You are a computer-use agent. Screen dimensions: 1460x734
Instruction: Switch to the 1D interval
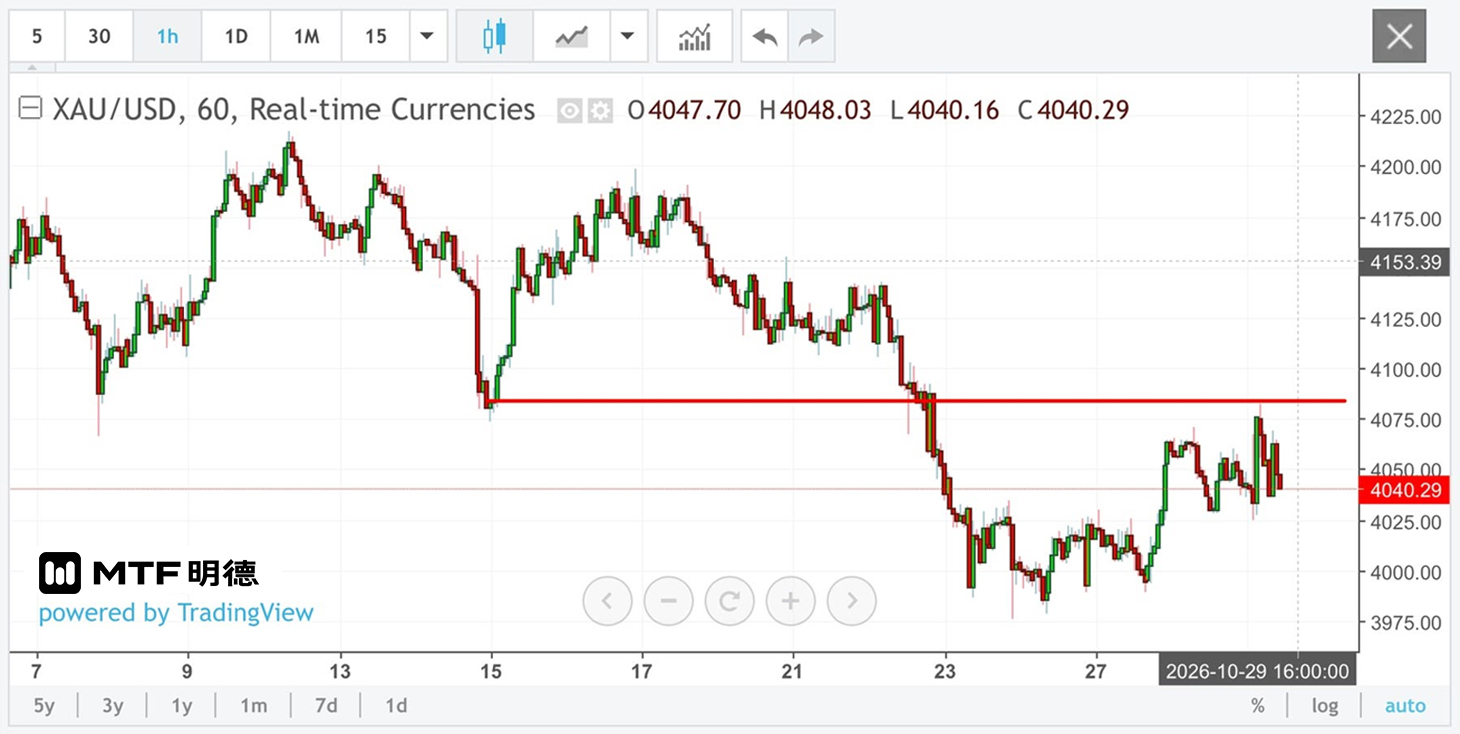pos(236,37)
